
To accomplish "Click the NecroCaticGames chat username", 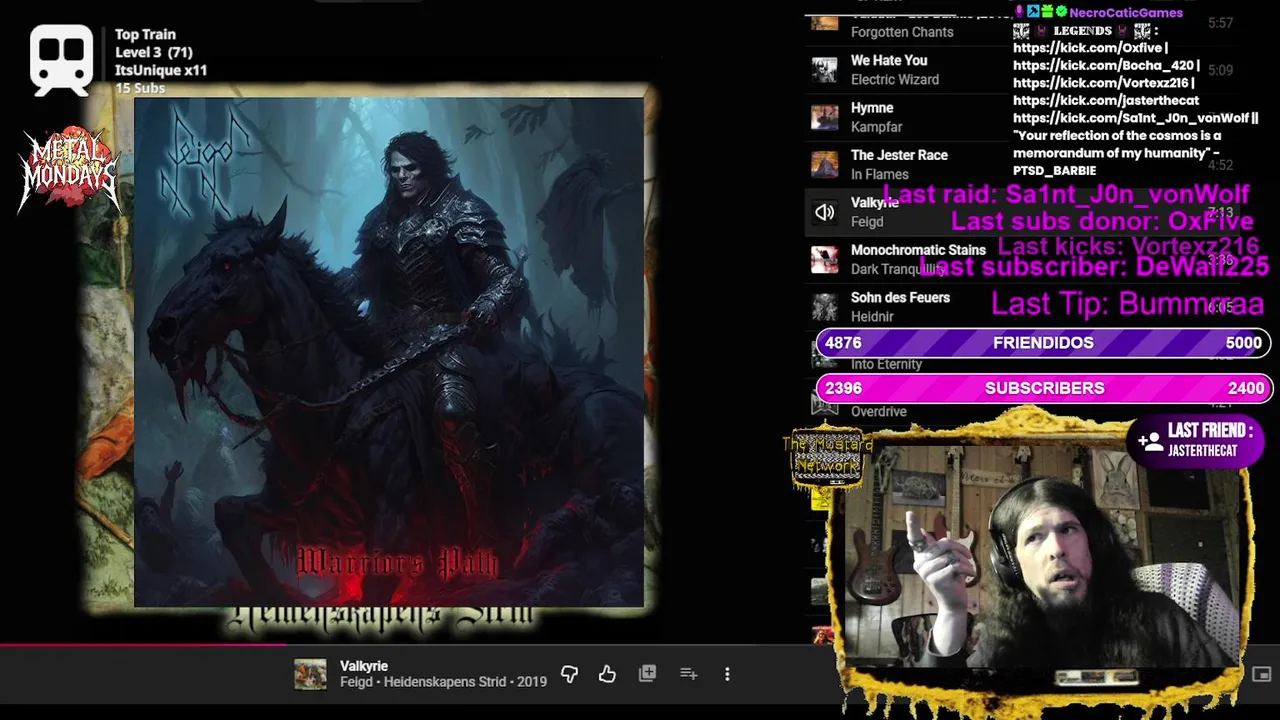I will [1126, 13].
